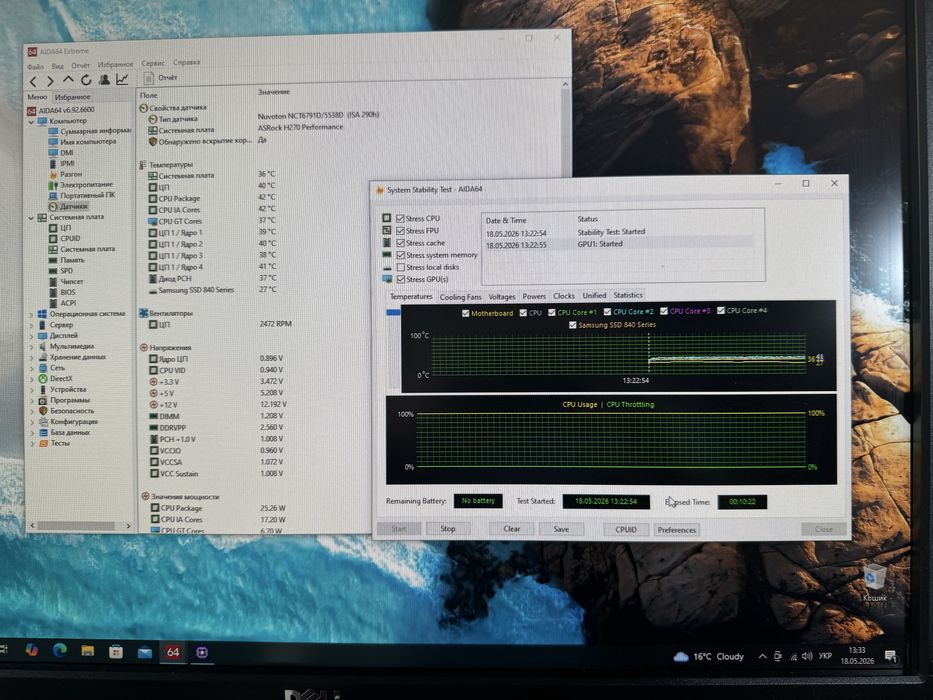Click the graph chart icon in AIDA64 toolbar

[x=122, y=79]
